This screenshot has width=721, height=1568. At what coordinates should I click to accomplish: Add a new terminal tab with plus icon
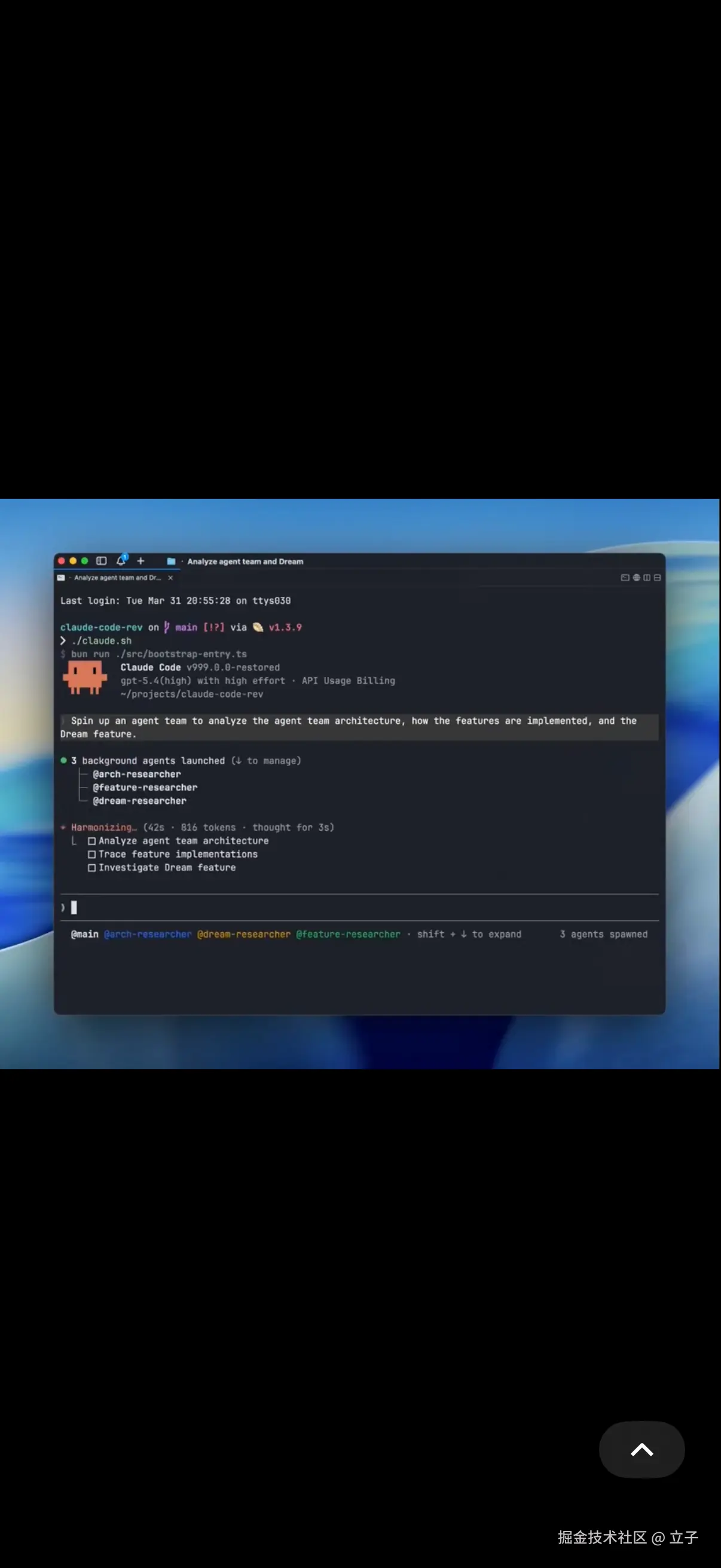pyautogui.click(x=140, y=560)
